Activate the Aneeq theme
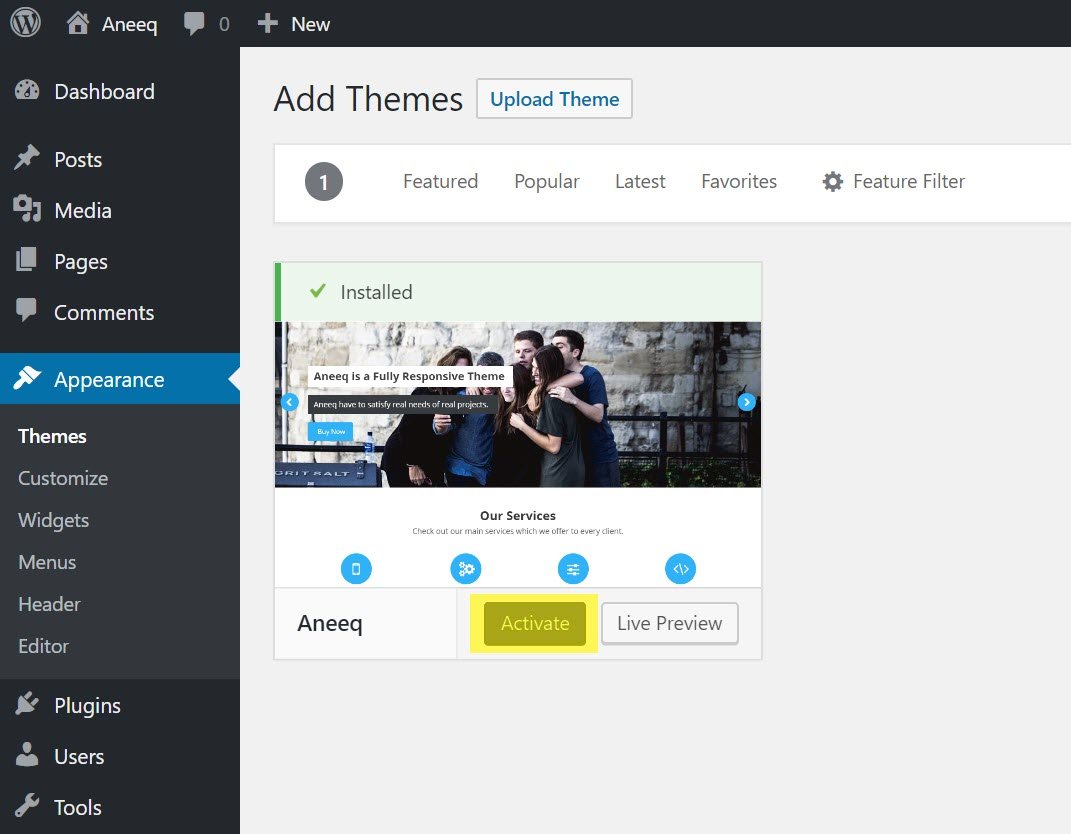The width and height of the screenshot is (1071, 834). (535, 623)
